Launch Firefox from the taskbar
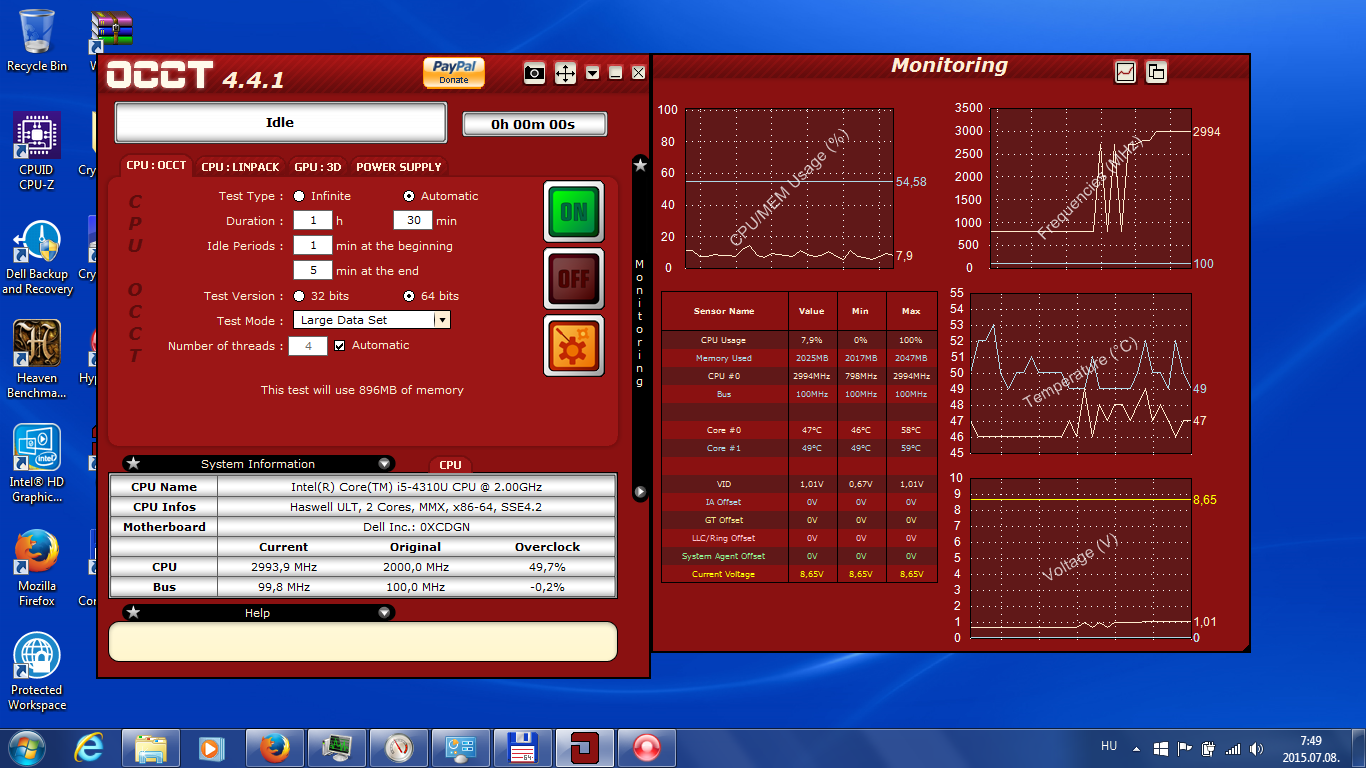The image size is (1366, 768). pos(274,748)
